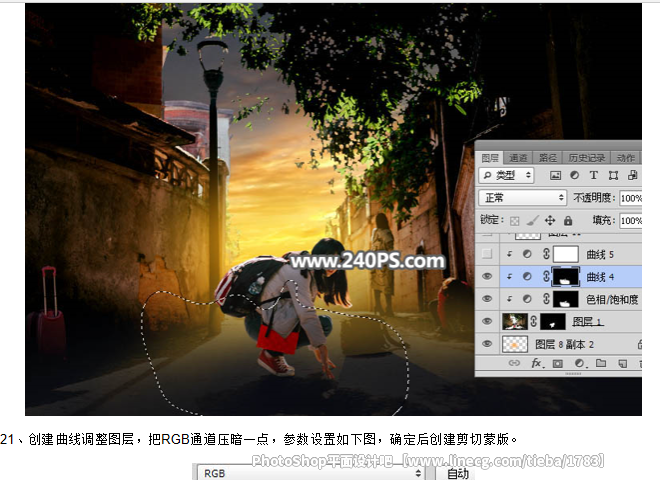Select the 曲线 4 layer name
The width and height of the screenshot is (660, 480).
tap(600, 277)
